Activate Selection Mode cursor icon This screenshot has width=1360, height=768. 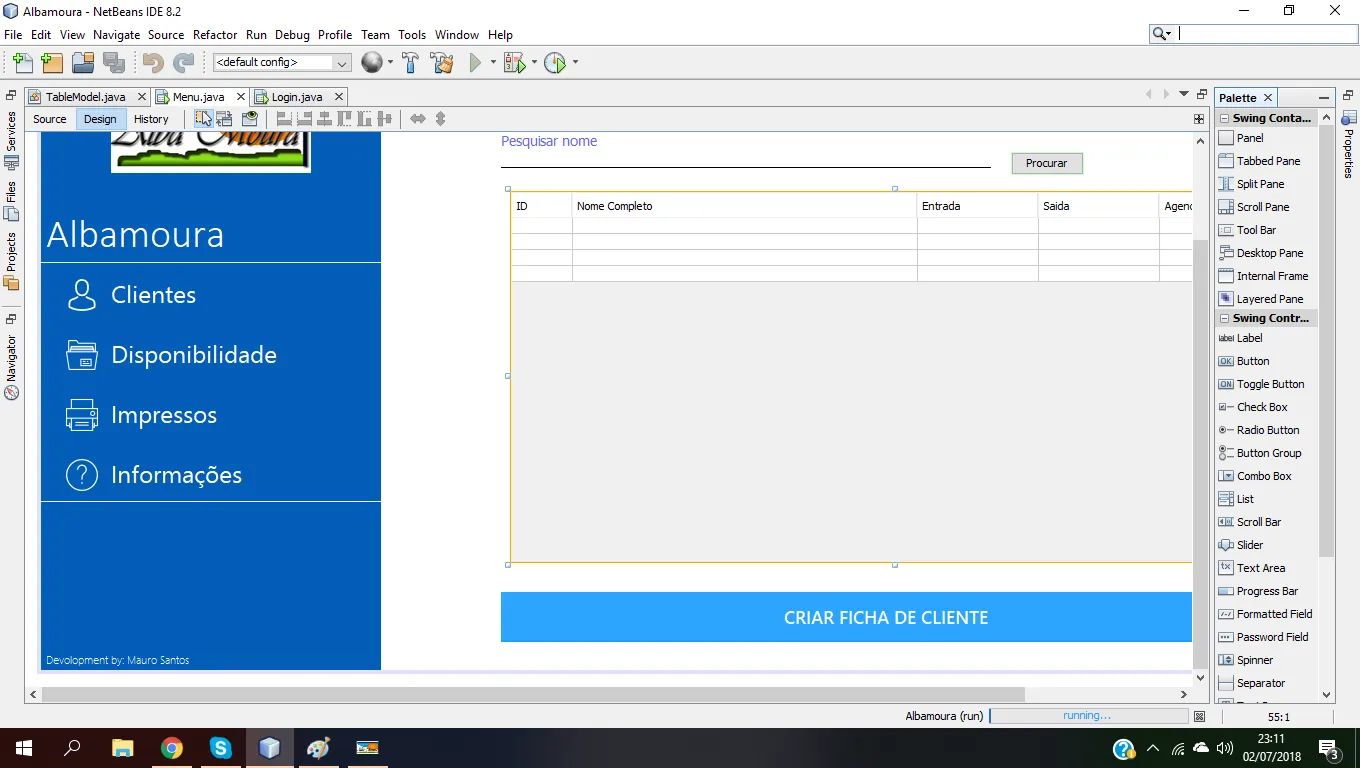pyautogui.click(x=204, y=118)
